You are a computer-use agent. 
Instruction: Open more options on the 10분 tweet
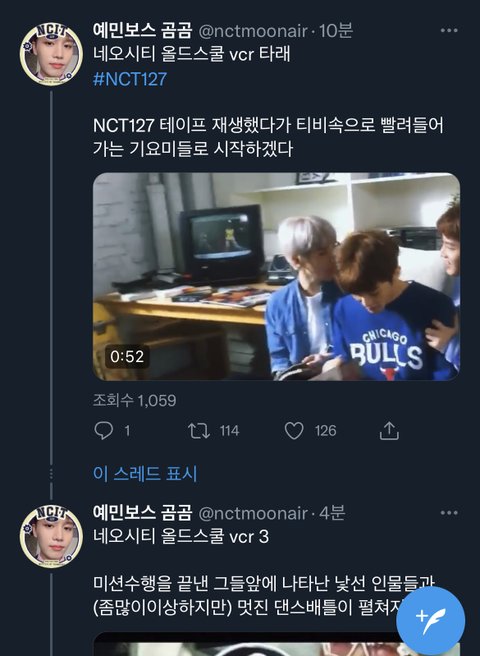pos(449,31)
